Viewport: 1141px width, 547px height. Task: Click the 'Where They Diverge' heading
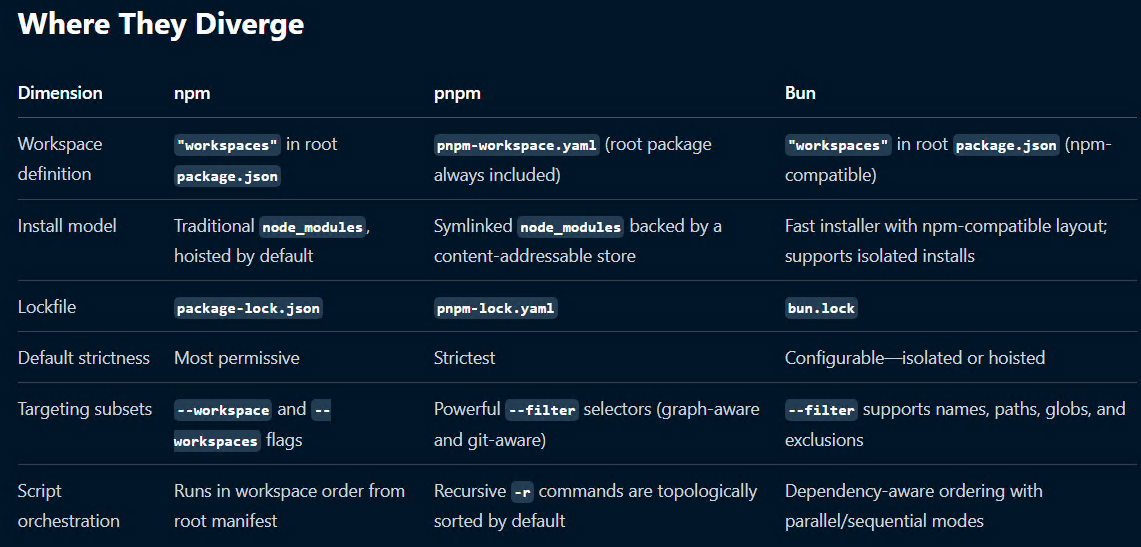tap(161, 25)
